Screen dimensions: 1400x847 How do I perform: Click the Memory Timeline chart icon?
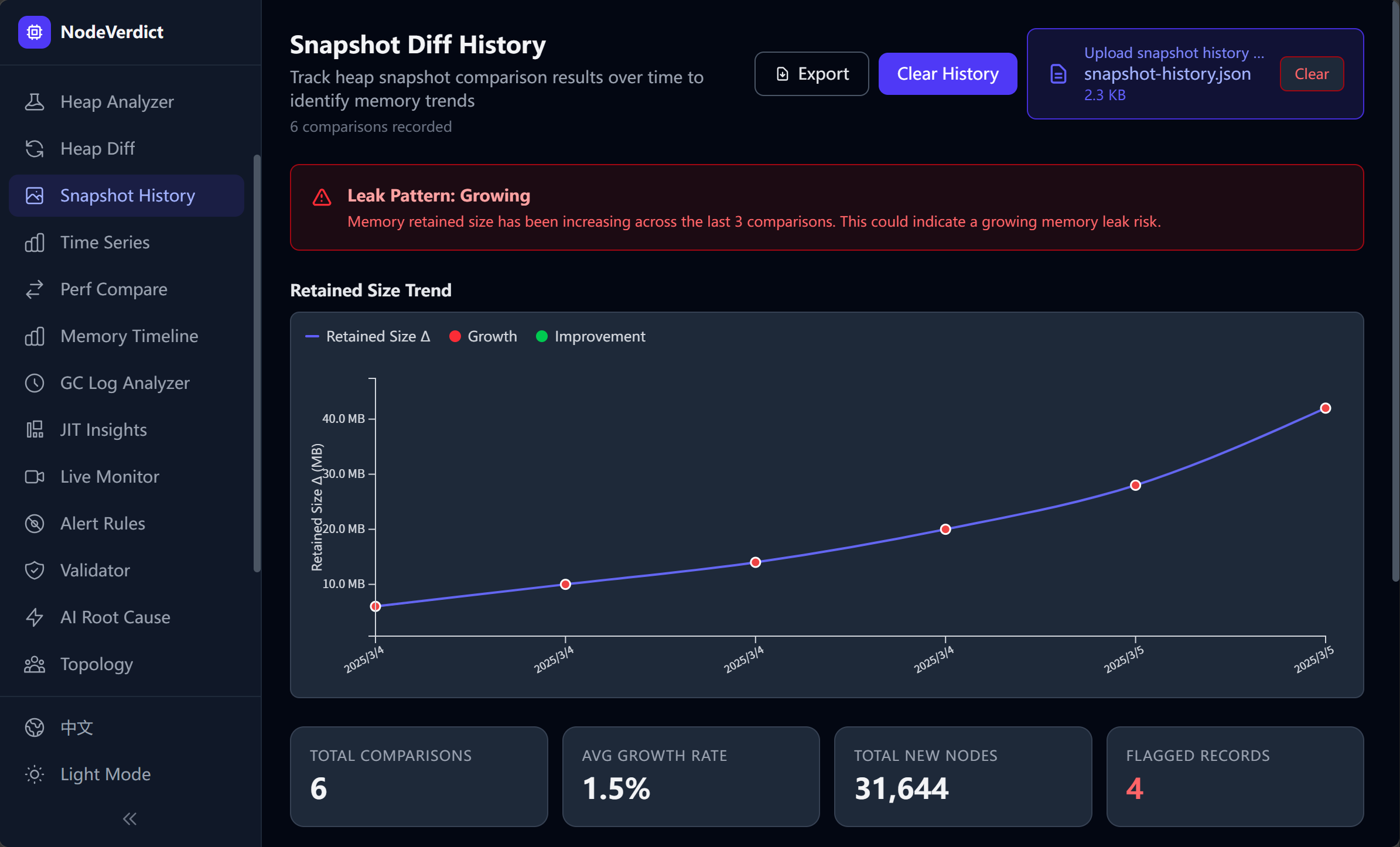[x=35, y=336]
